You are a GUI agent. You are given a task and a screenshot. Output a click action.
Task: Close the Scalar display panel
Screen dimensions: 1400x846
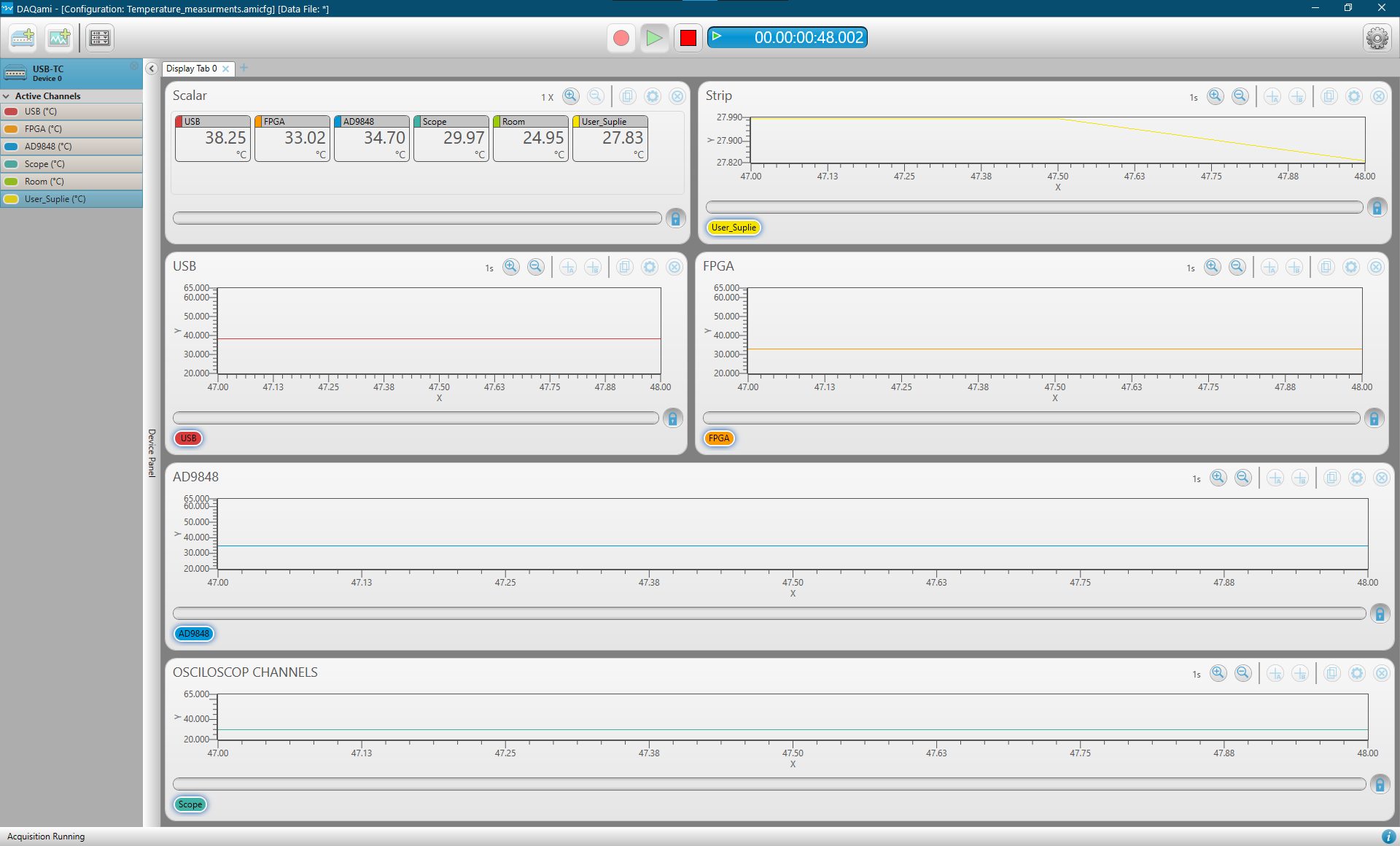point(677,96)
